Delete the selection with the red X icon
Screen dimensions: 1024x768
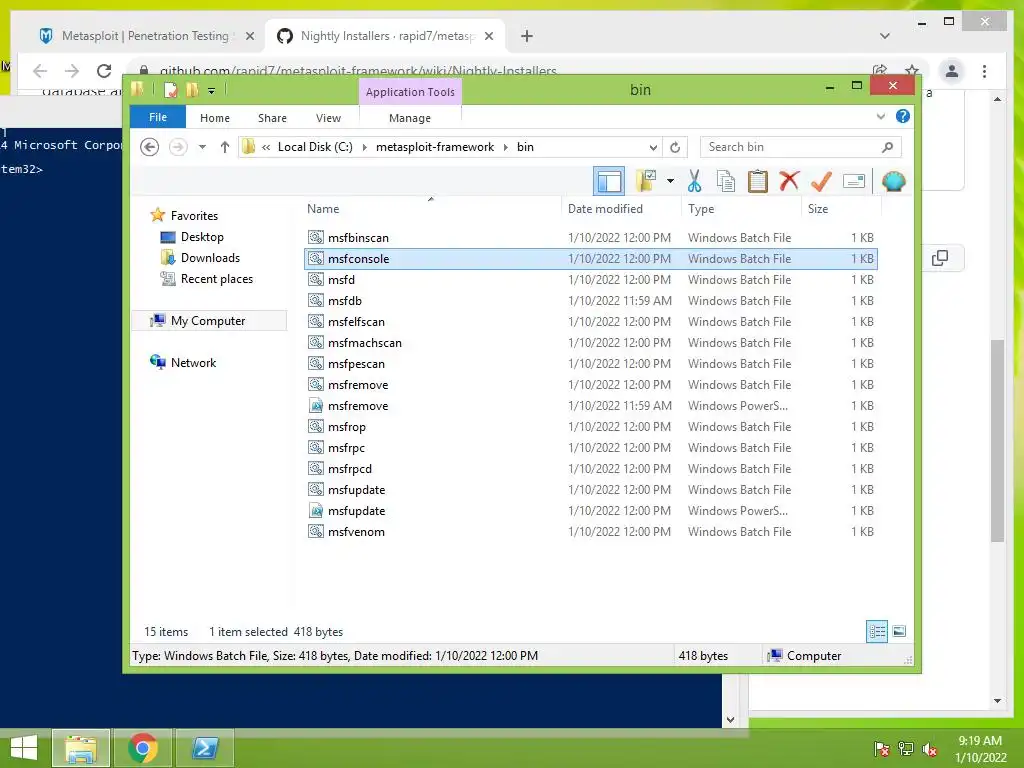789,181
